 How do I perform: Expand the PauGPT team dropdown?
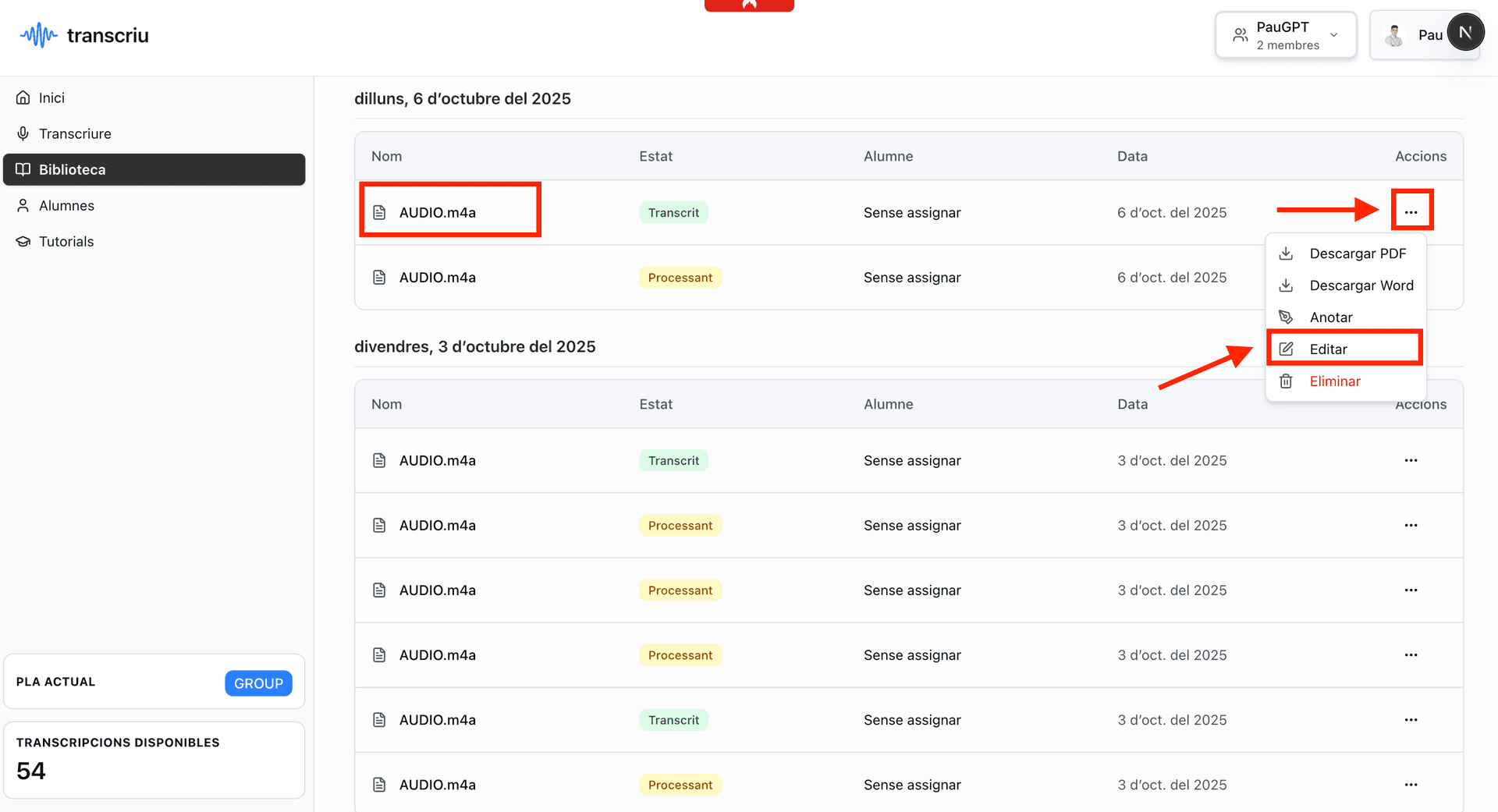click(1285, 35)
